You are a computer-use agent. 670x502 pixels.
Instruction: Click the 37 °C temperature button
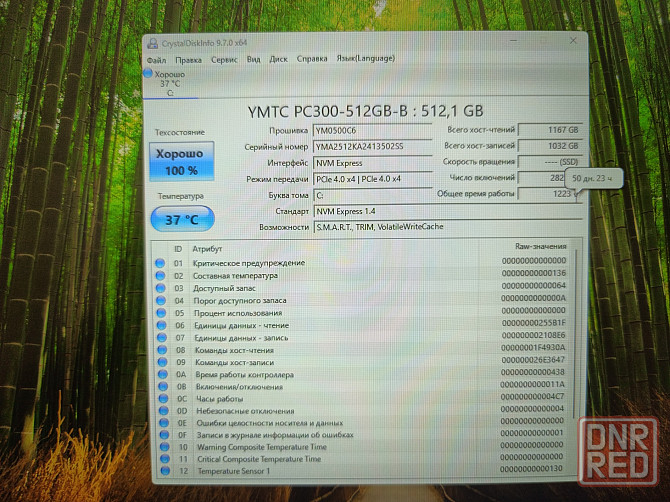[x=182, y=218]
